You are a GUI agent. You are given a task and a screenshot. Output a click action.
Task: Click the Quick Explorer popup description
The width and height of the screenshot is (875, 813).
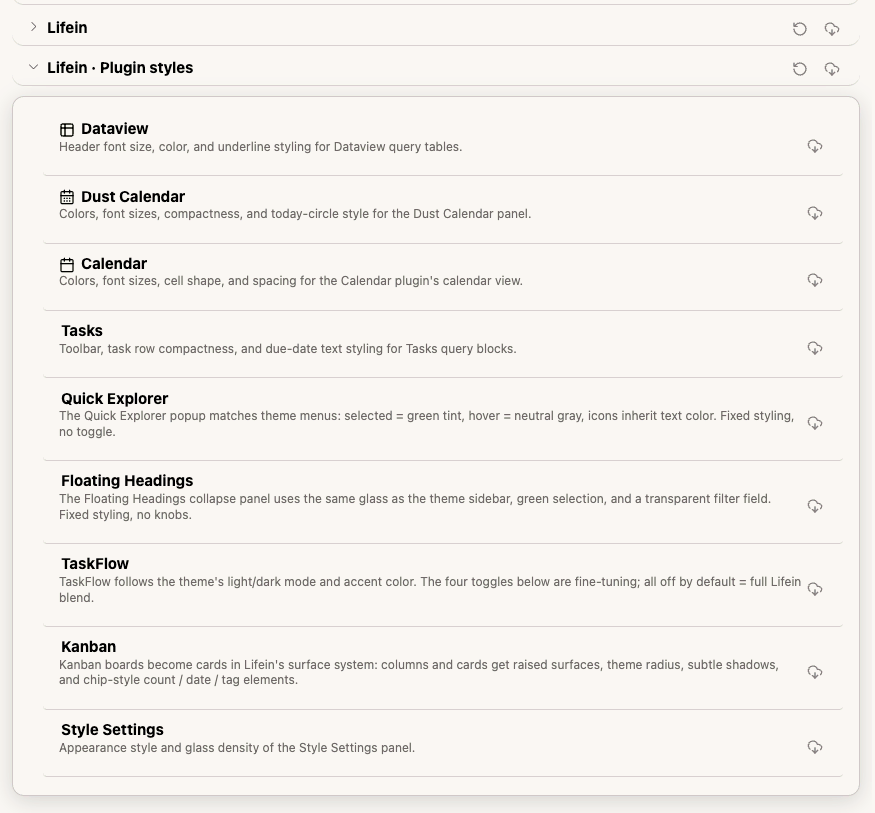tap(427, 424)
